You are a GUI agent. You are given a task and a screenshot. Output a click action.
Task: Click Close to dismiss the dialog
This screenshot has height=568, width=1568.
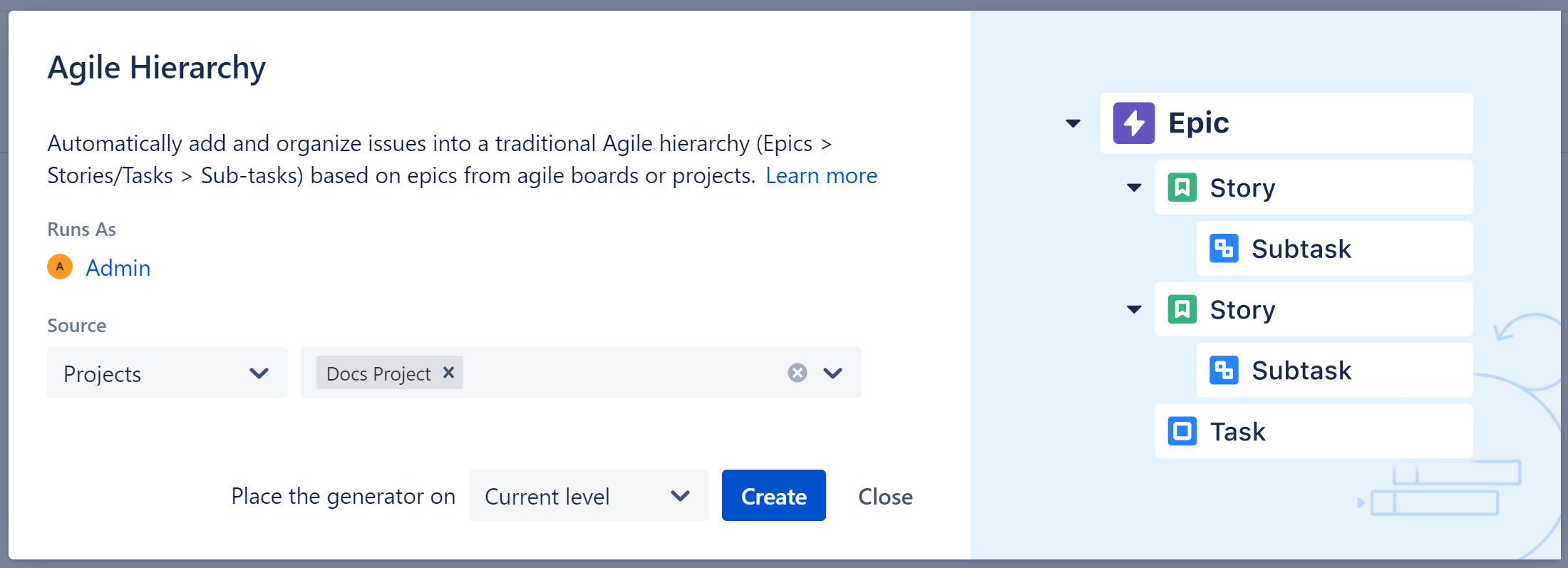(x=884, y=496)
